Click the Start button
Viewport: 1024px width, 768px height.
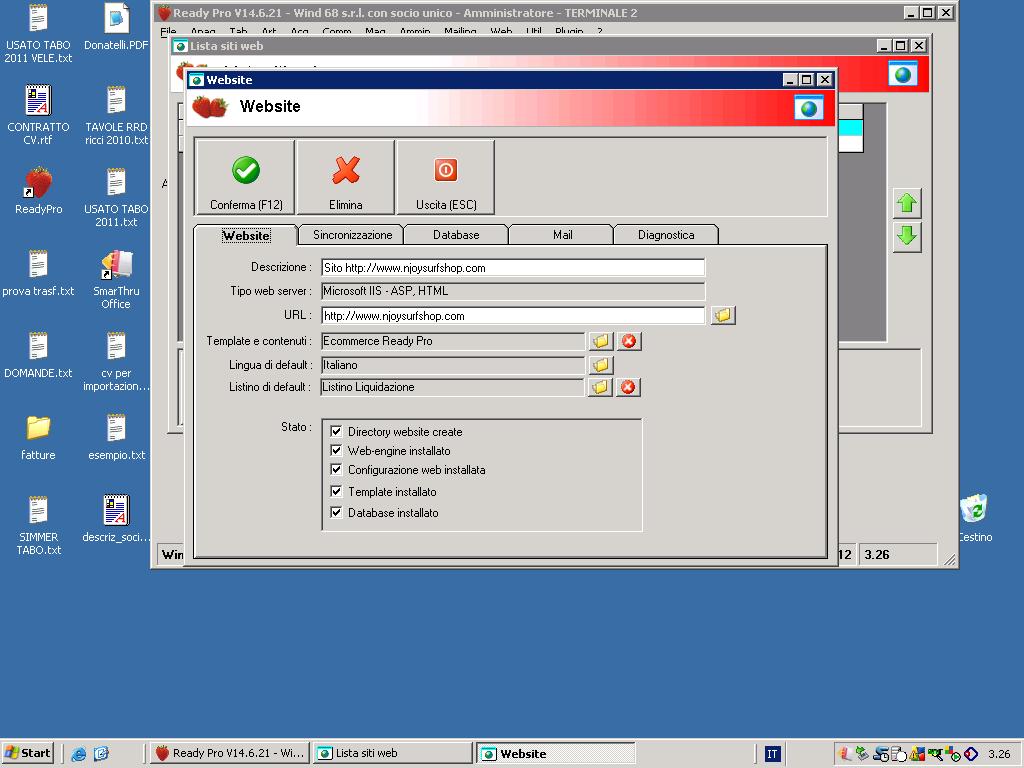pyautogui.click(x=27, y=753)
